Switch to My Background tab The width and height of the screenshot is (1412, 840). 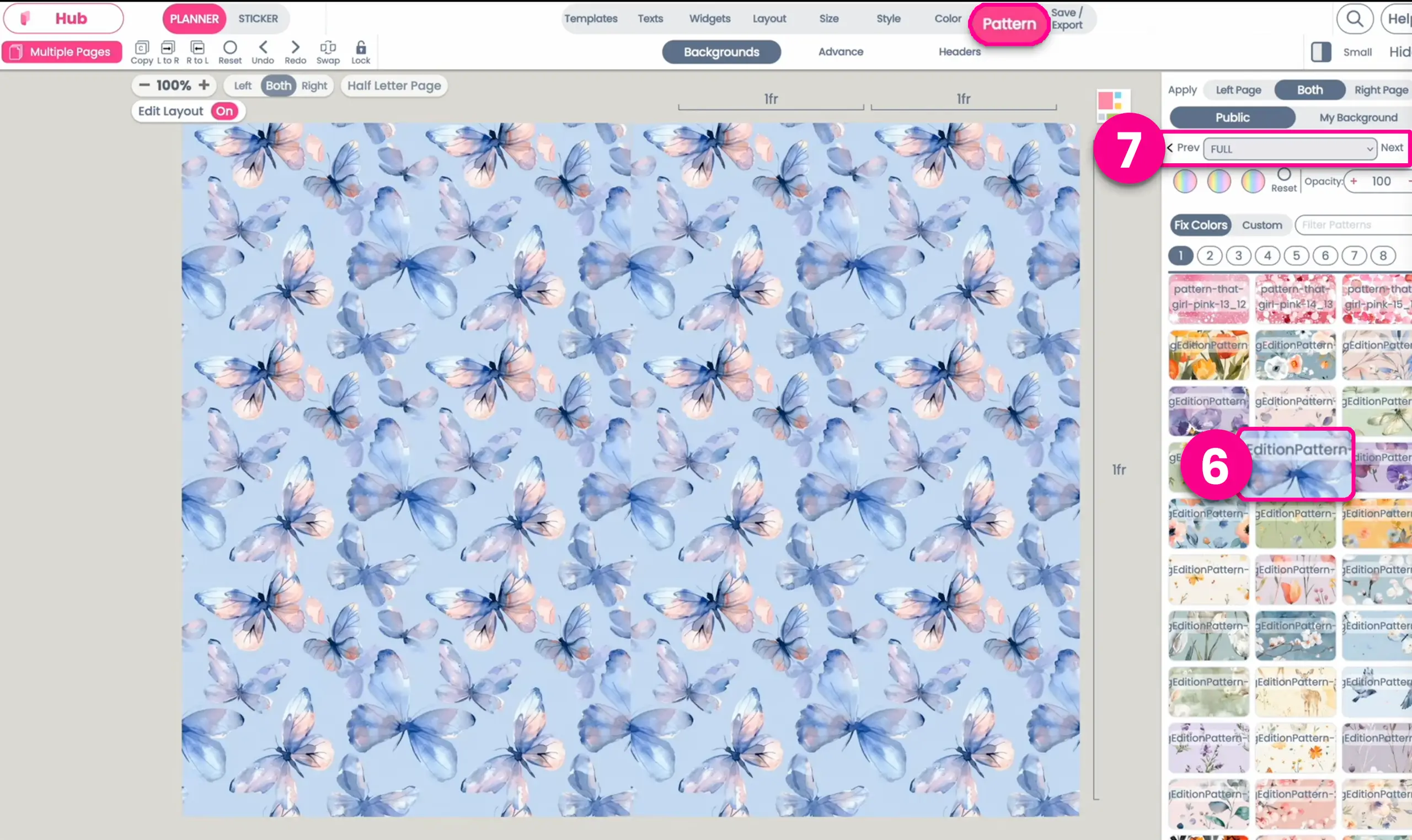(1358, 117)
